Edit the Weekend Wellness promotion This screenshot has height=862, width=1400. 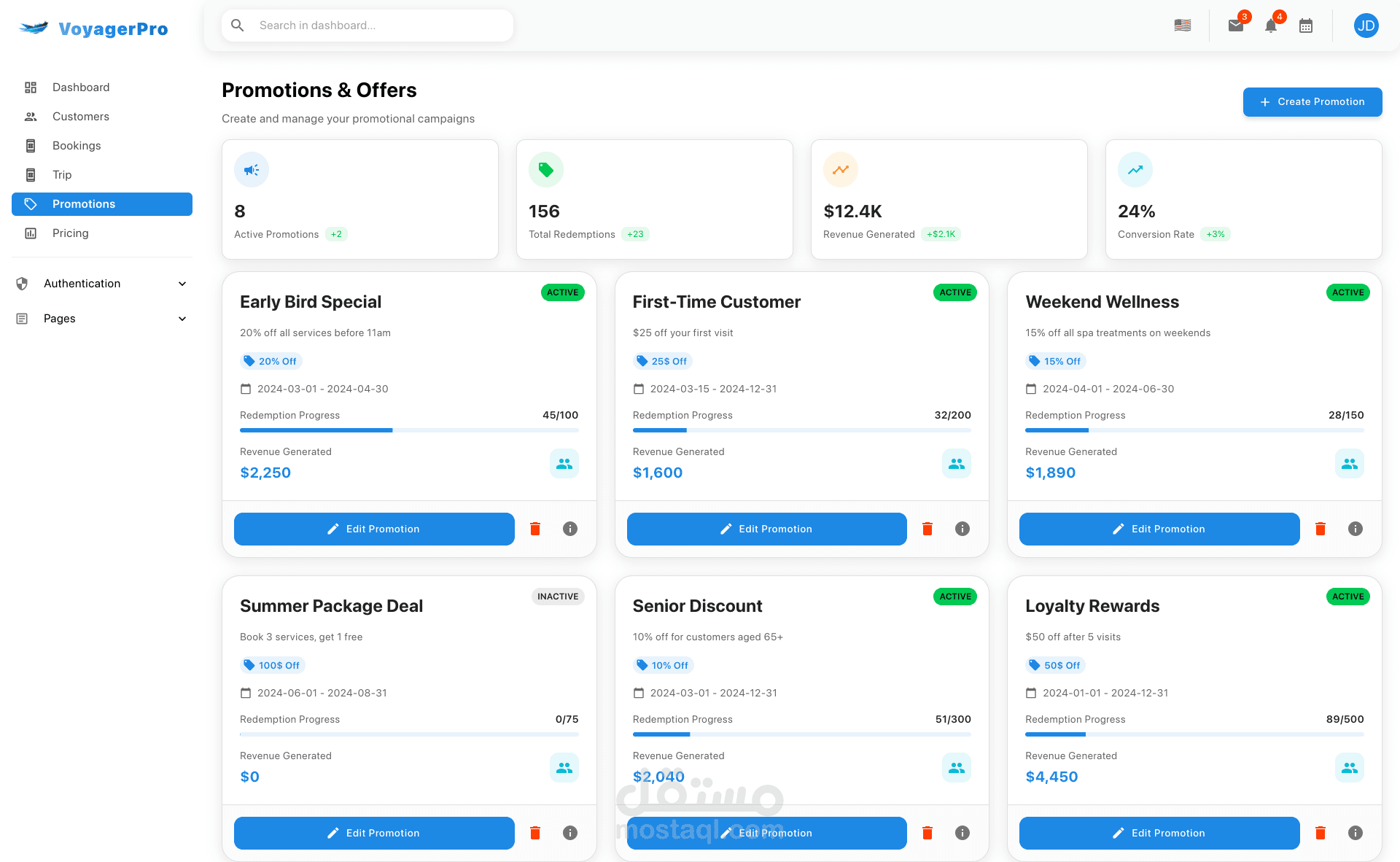coord(1159,529)
